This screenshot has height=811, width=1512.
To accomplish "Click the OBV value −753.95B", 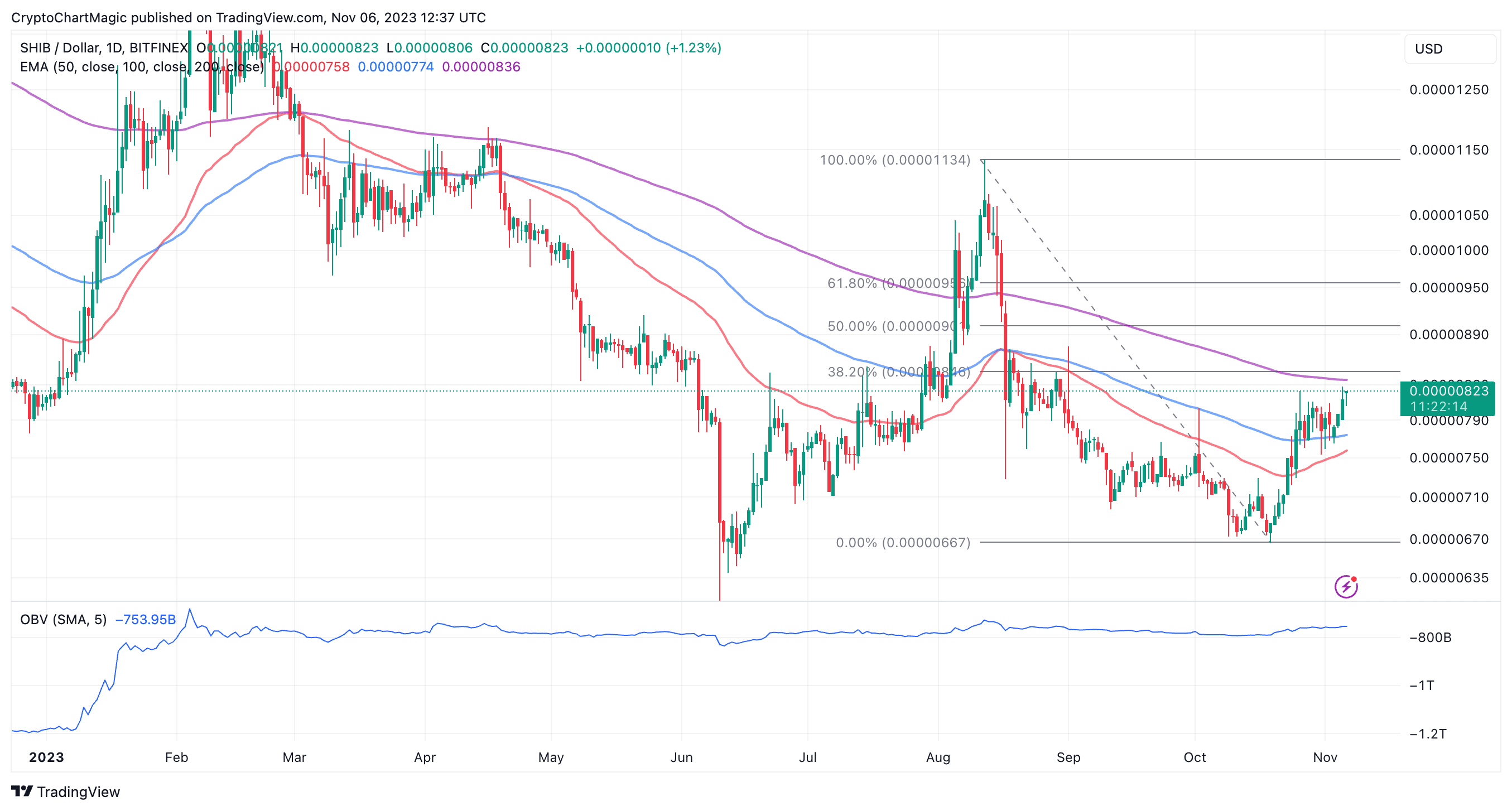I will coord(146,619).
